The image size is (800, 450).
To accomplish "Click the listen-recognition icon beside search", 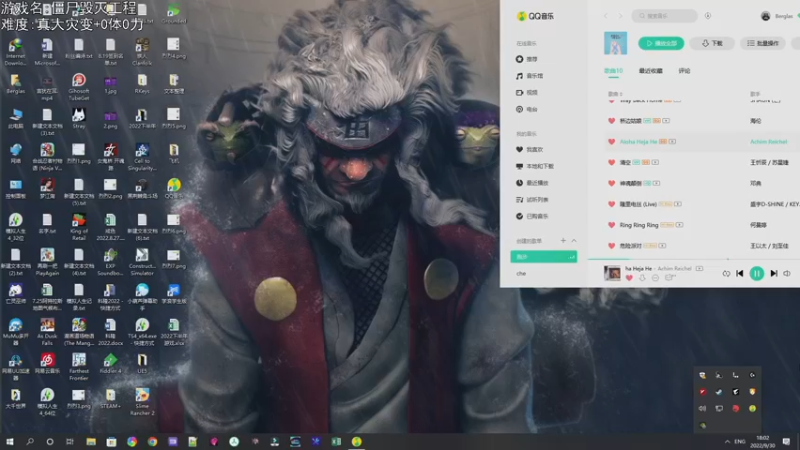I will tap(708, 16).
